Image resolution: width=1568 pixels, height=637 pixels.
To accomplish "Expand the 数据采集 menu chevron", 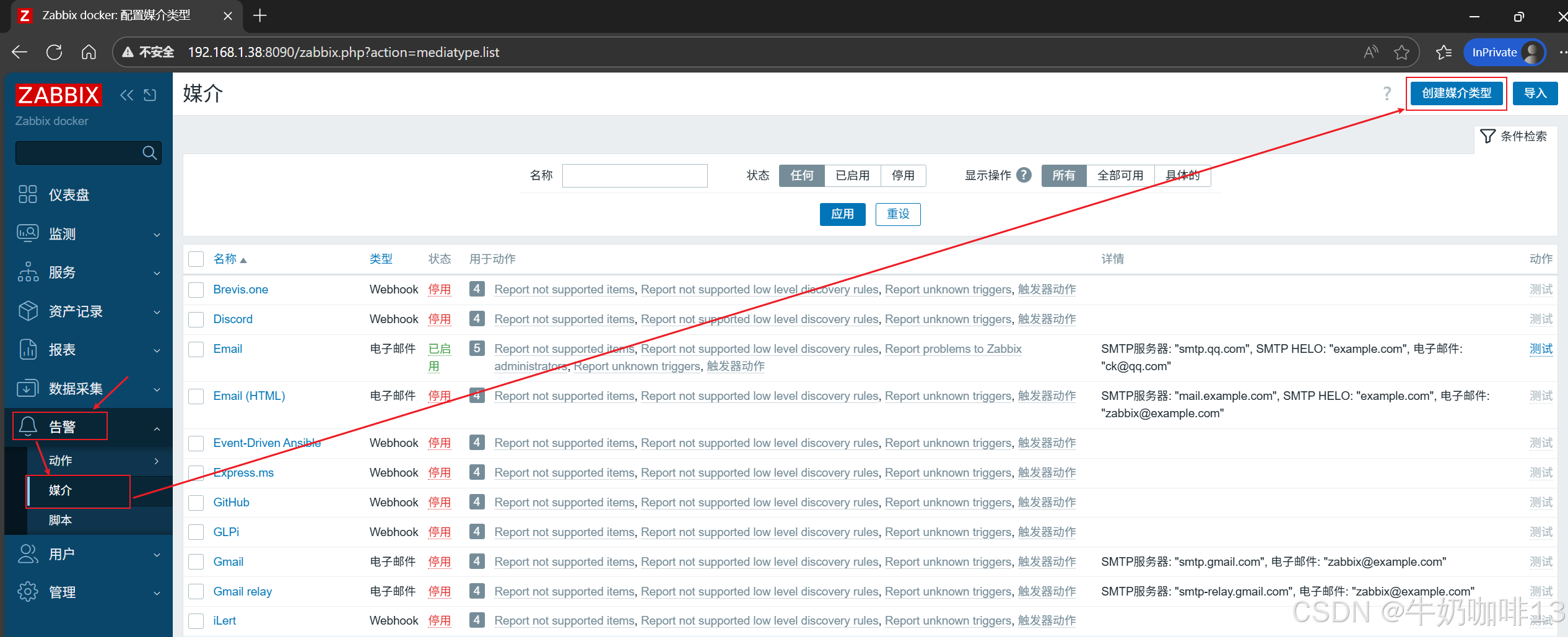I will tap(157, 389).
